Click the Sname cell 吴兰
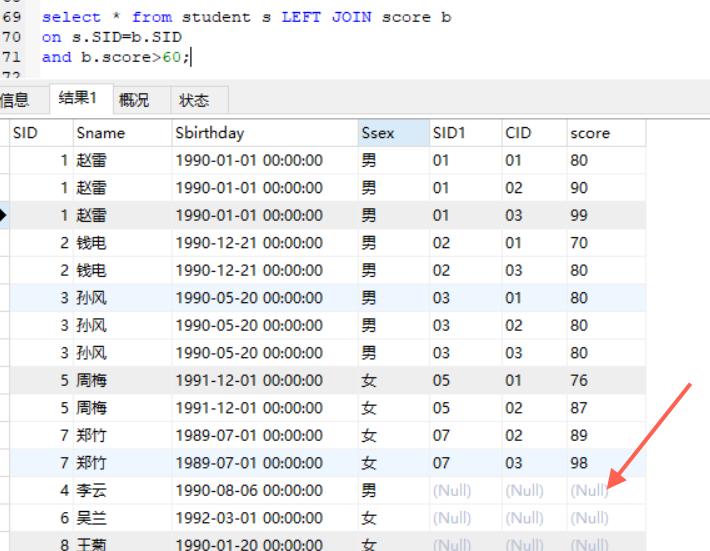Viewport: 710px width, 551px height. (x=122, y=518)
